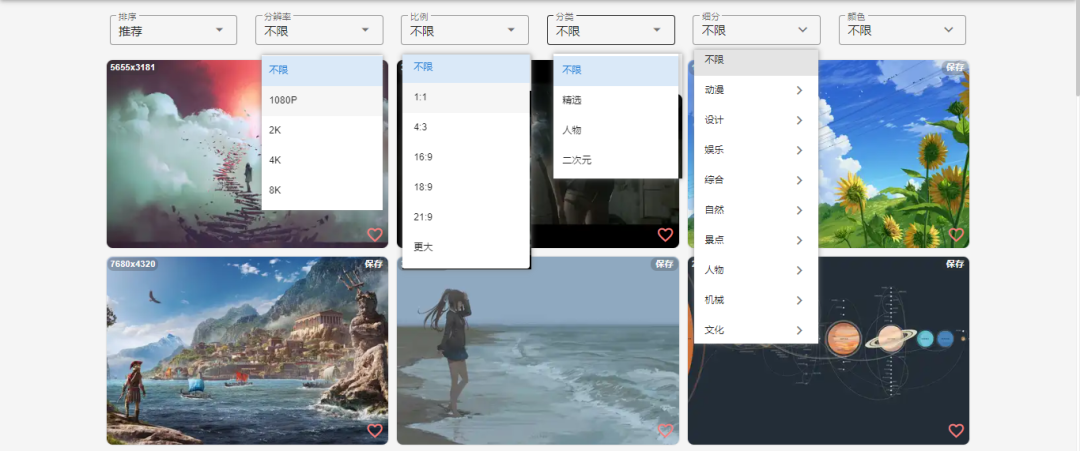Click 保存 on the solar system wallpaper

pyautogui.click(x=954, y=264)
